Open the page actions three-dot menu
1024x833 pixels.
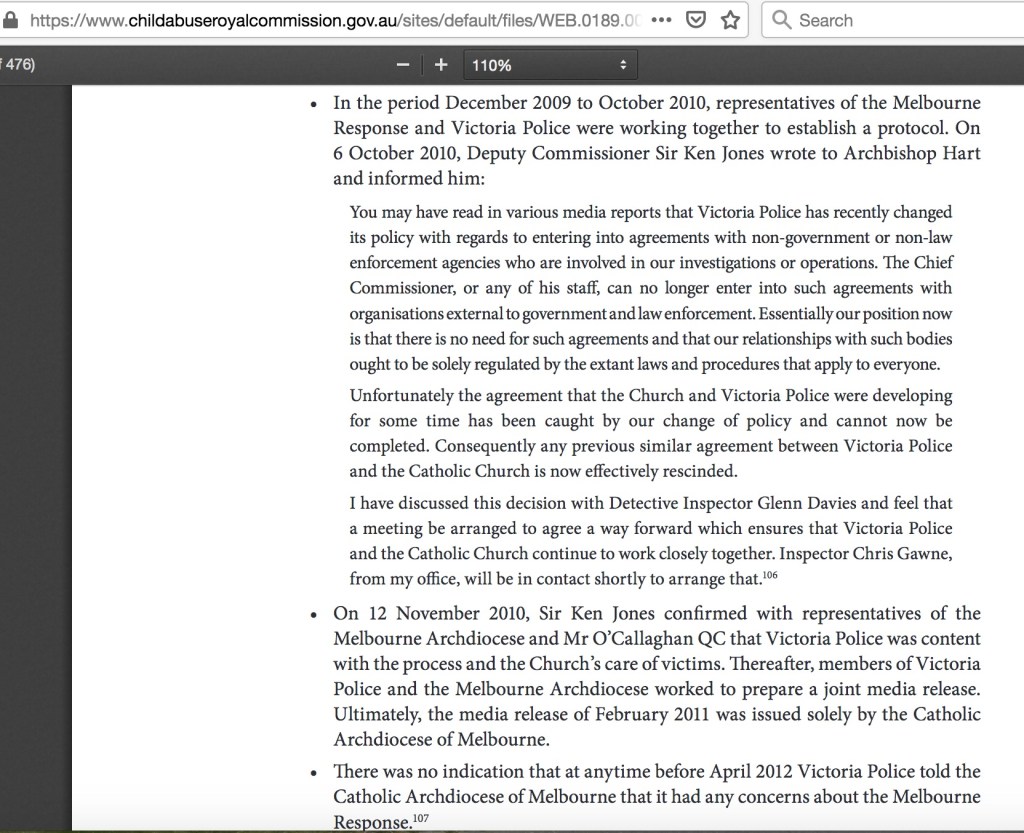(661, 20)
